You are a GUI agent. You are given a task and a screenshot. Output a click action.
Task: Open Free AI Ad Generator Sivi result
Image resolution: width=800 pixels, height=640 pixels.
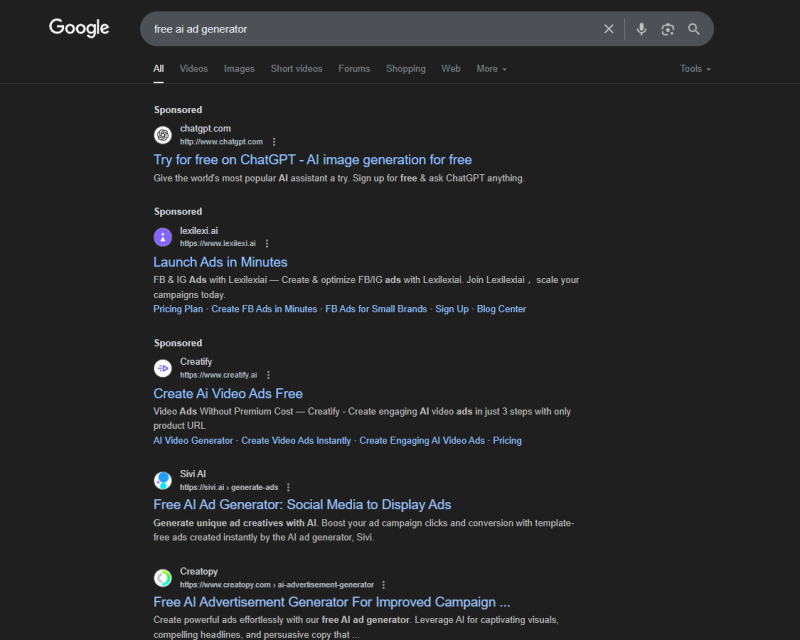pyautogui.click(x=302, y=505)
